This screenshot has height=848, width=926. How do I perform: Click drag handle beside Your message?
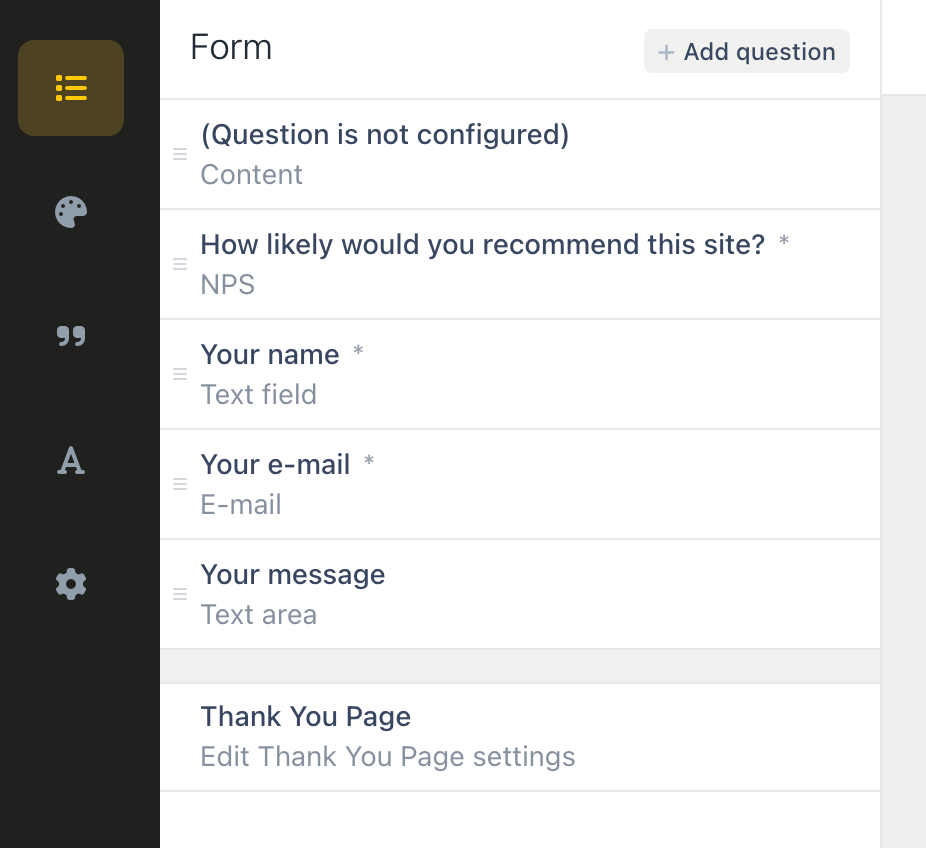(x=180, y=594)
